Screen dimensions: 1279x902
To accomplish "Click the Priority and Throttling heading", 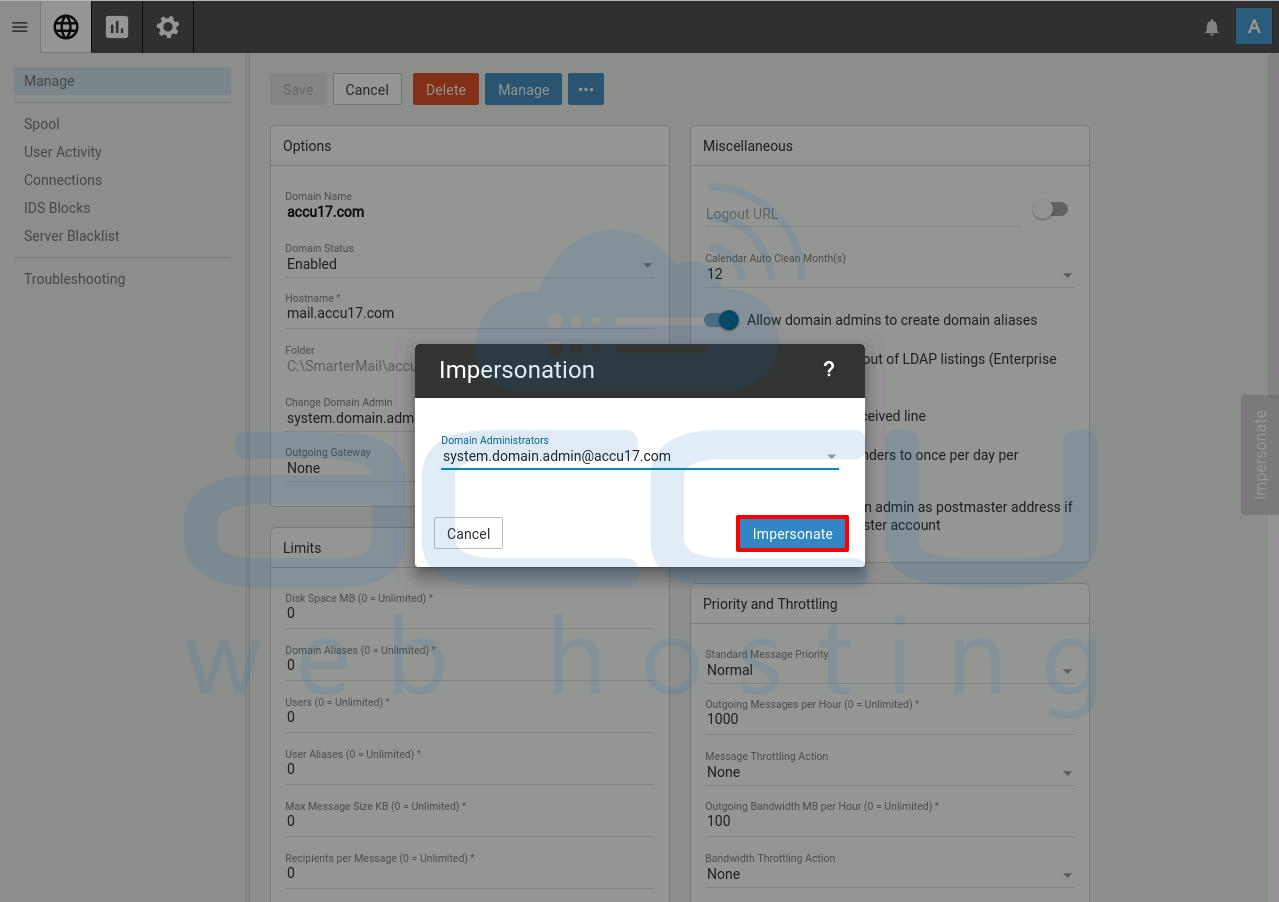I will click(x=770, y=604).
